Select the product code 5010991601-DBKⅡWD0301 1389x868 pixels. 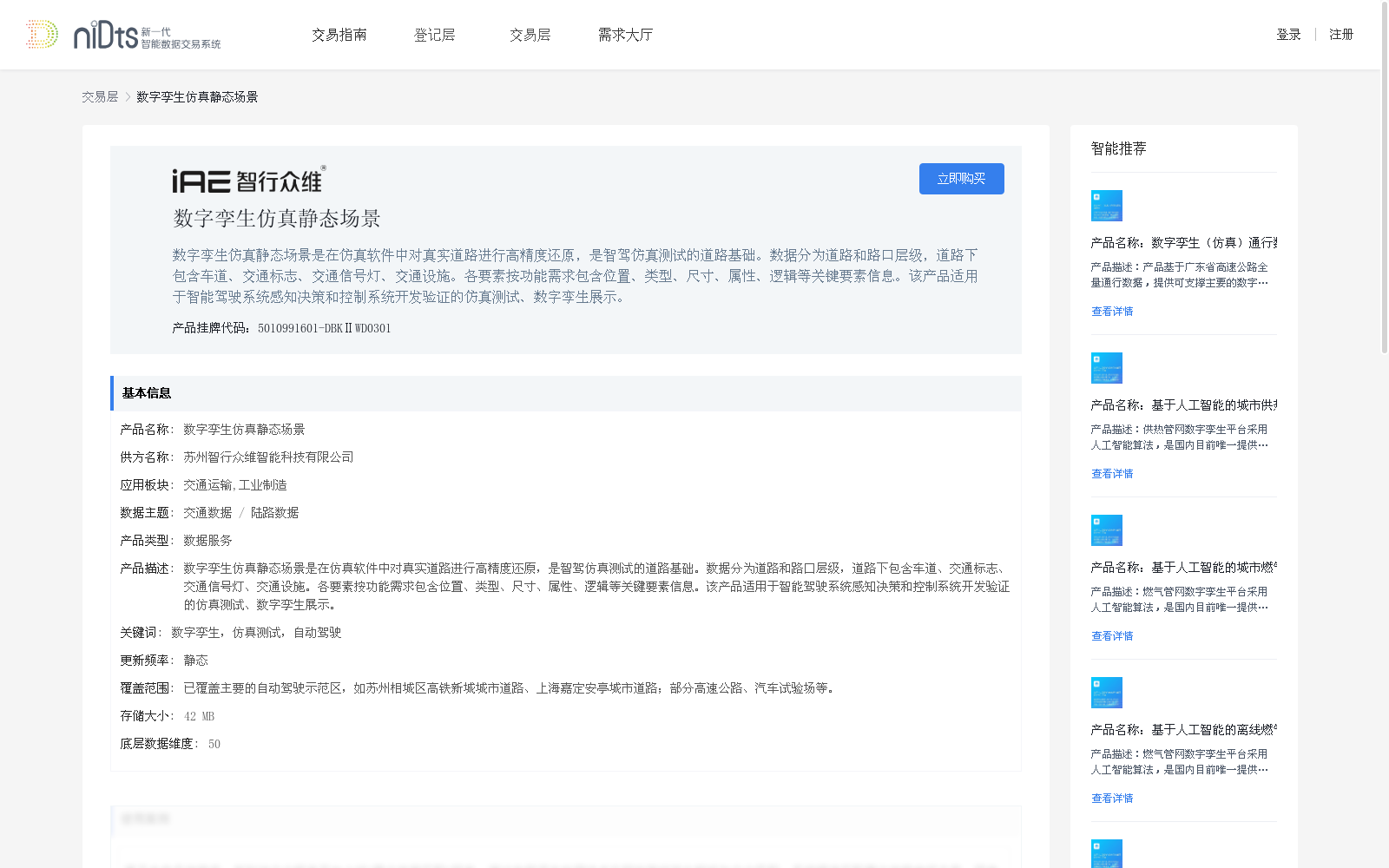pos(325,328)
